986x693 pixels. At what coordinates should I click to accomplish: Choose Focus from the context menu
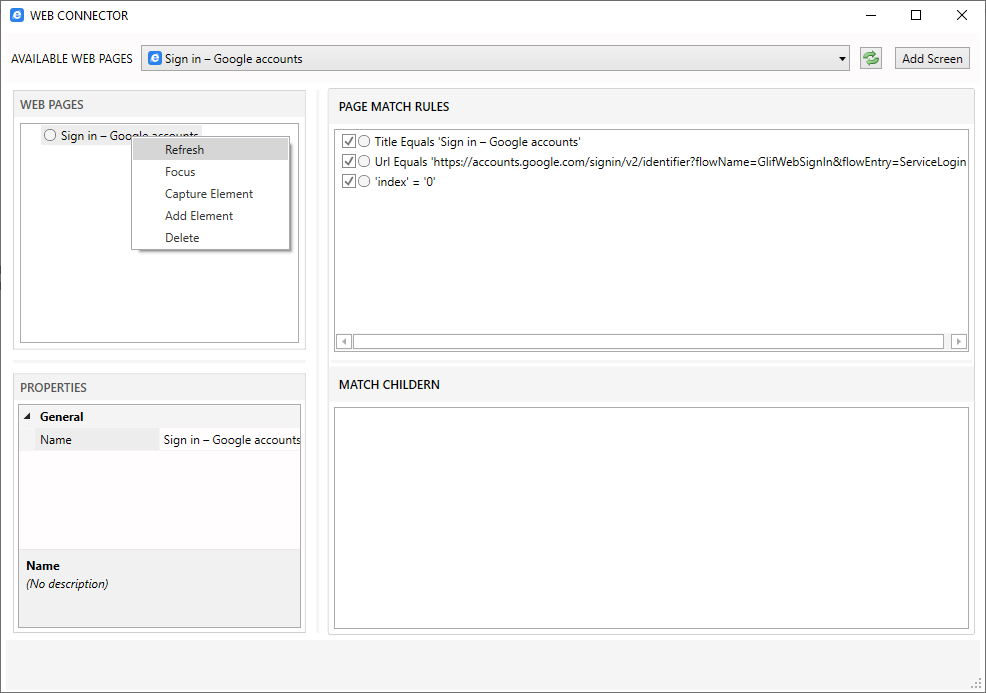180,171
